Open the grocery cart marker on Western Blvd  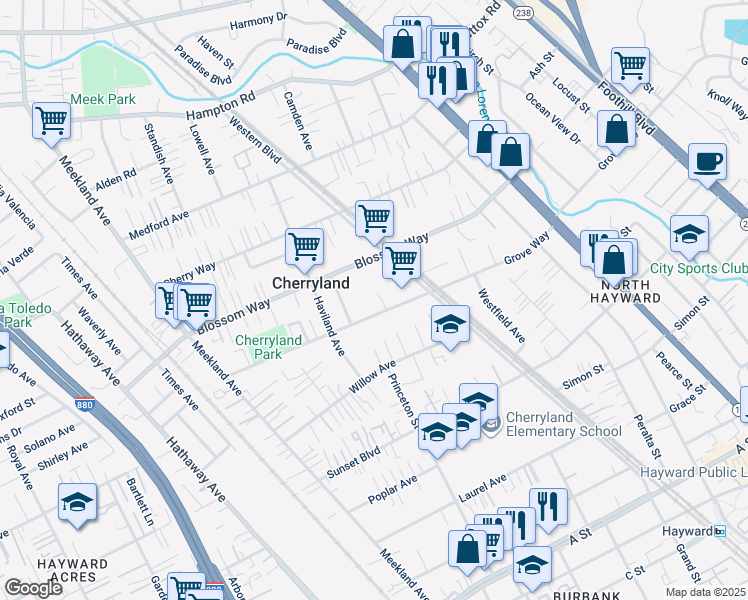pyautogui.click(x=374, y=220)
